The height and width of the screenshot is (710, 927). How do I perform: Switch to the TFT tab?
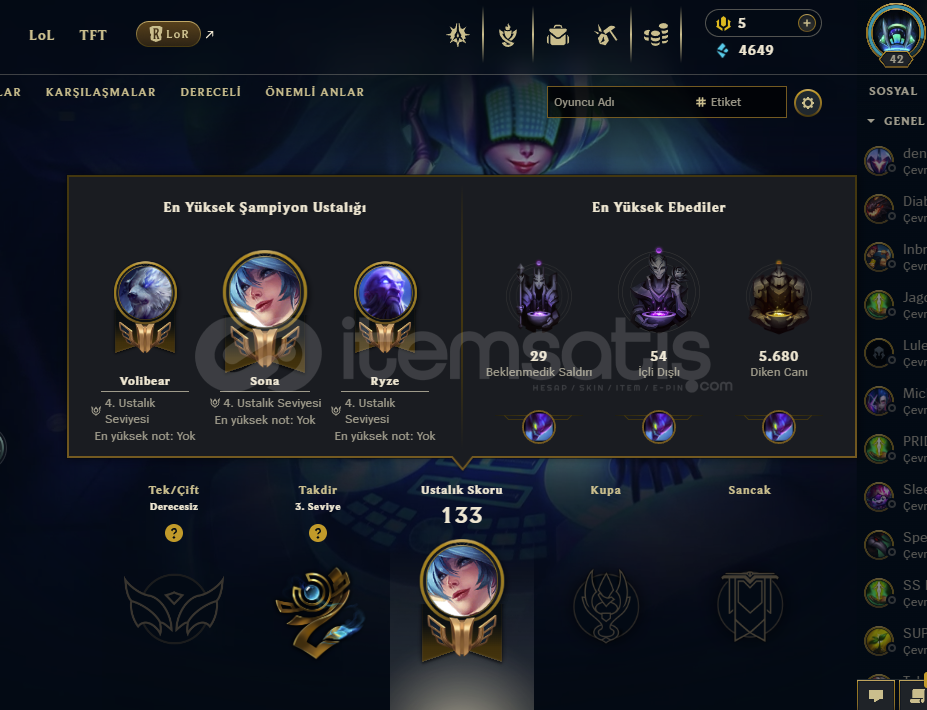point(93,35)
